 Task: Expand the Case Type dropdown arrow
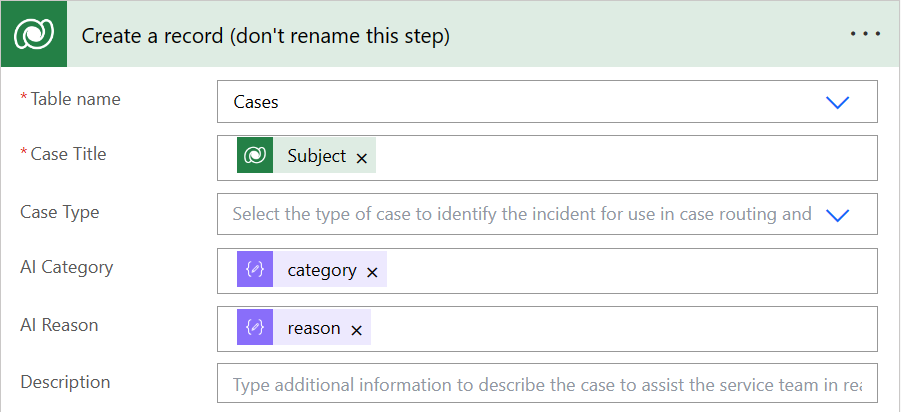pos(837,215)
